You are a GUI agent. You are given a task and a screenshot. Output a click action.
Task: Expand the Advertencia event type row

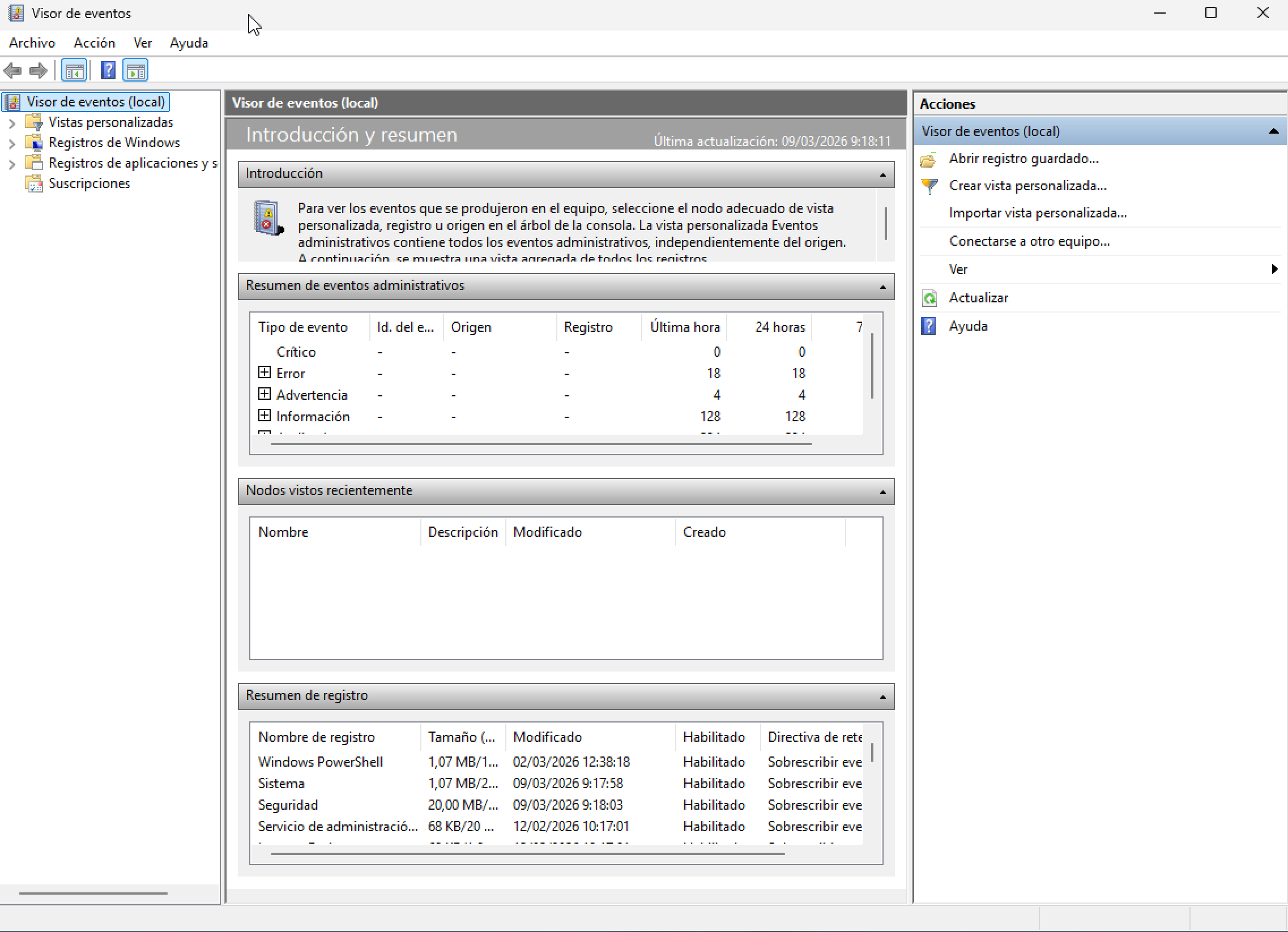264,394
